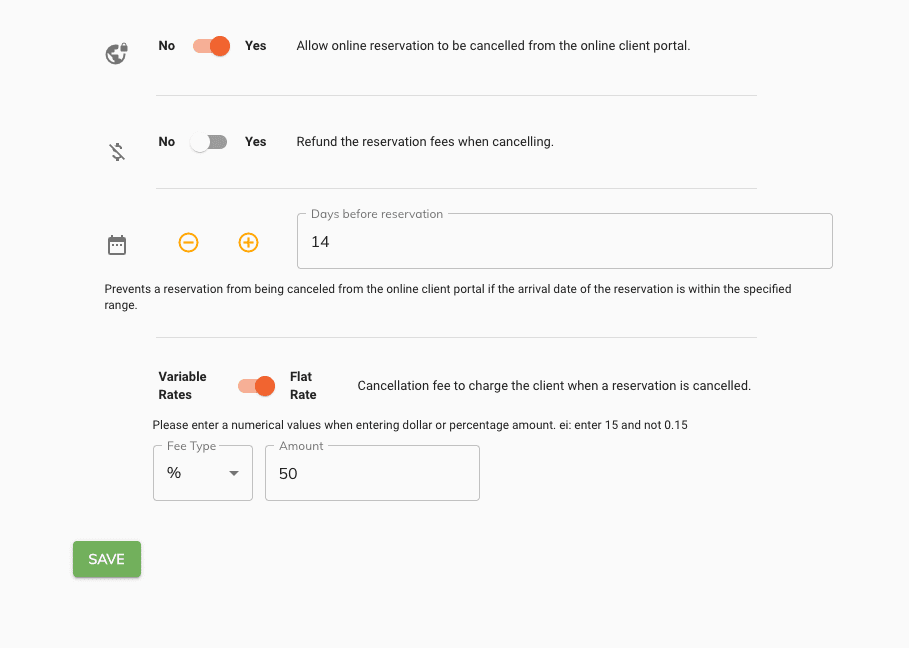
Task: Select the percent value in Fee Type
Action: (x=174, y=473)
